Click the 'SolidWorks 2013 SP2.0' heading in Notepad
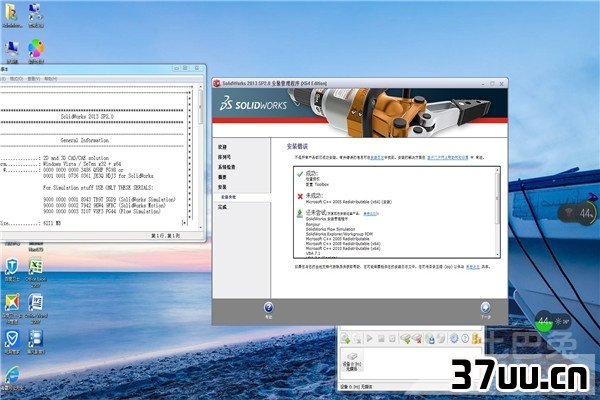Viewport: 600px width, 400px height. [87, 116]
